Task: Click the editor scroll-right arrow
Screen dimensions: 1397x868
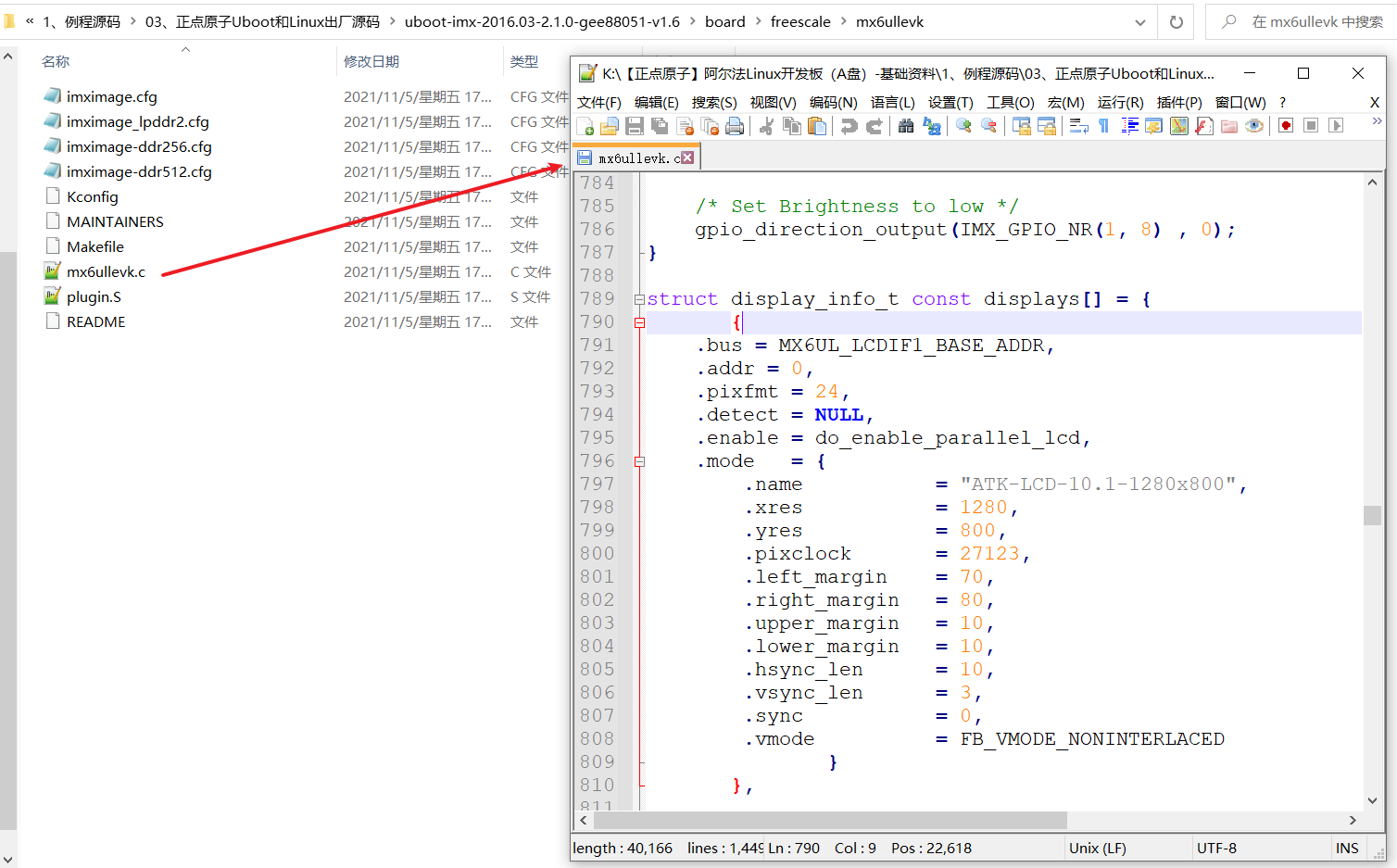Action: pos(1353,820)
